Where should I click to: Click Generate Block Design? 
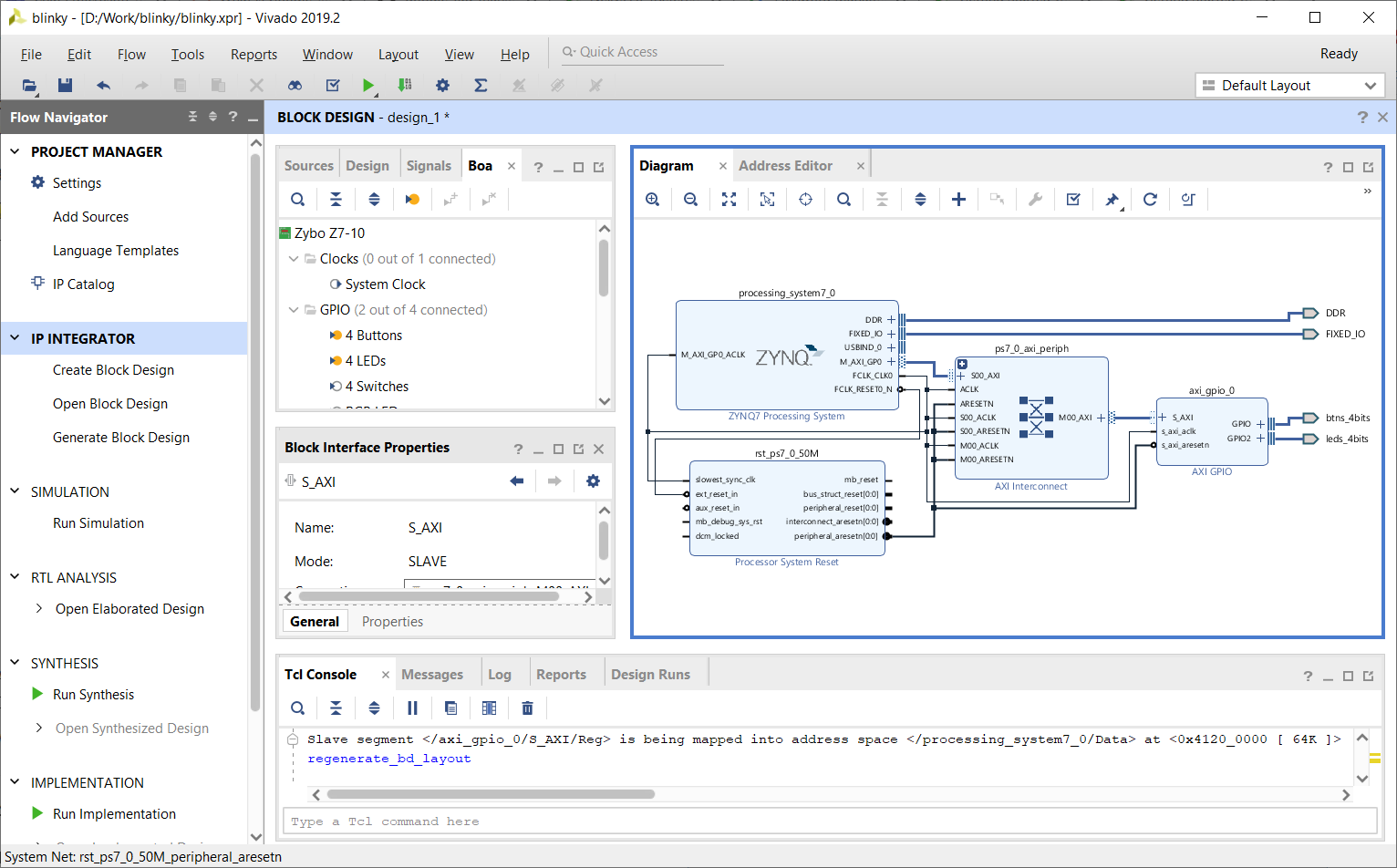(x=121, y=437)
